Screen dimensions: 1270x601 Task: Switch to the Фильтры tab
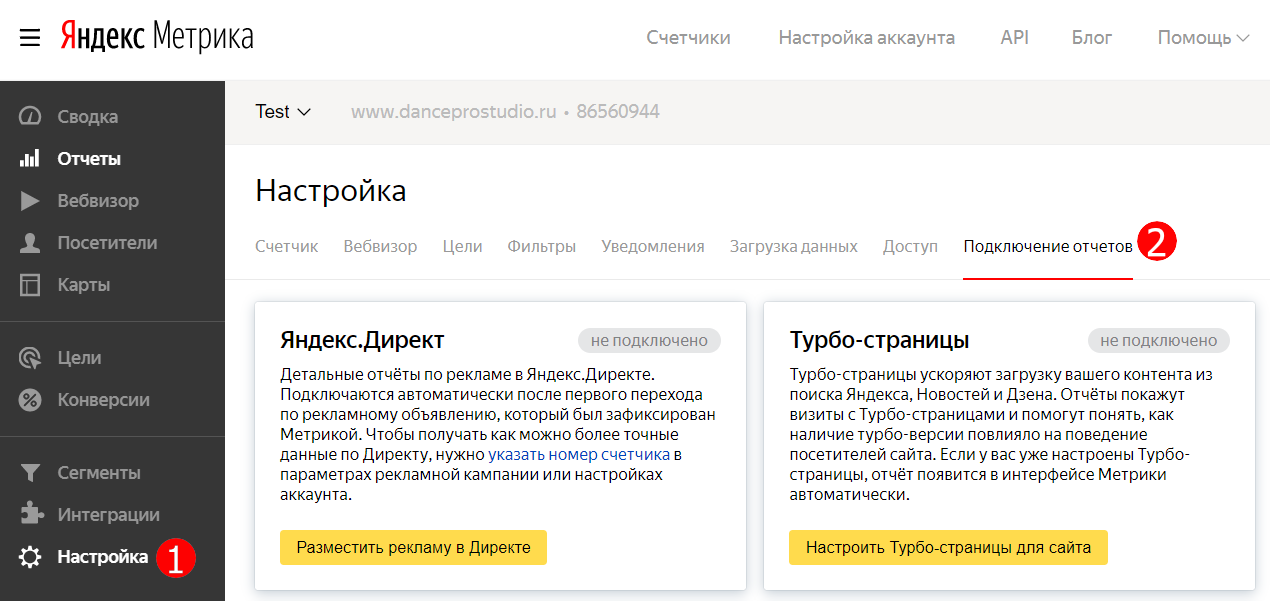pyautogui.click(x=541, y=246)
